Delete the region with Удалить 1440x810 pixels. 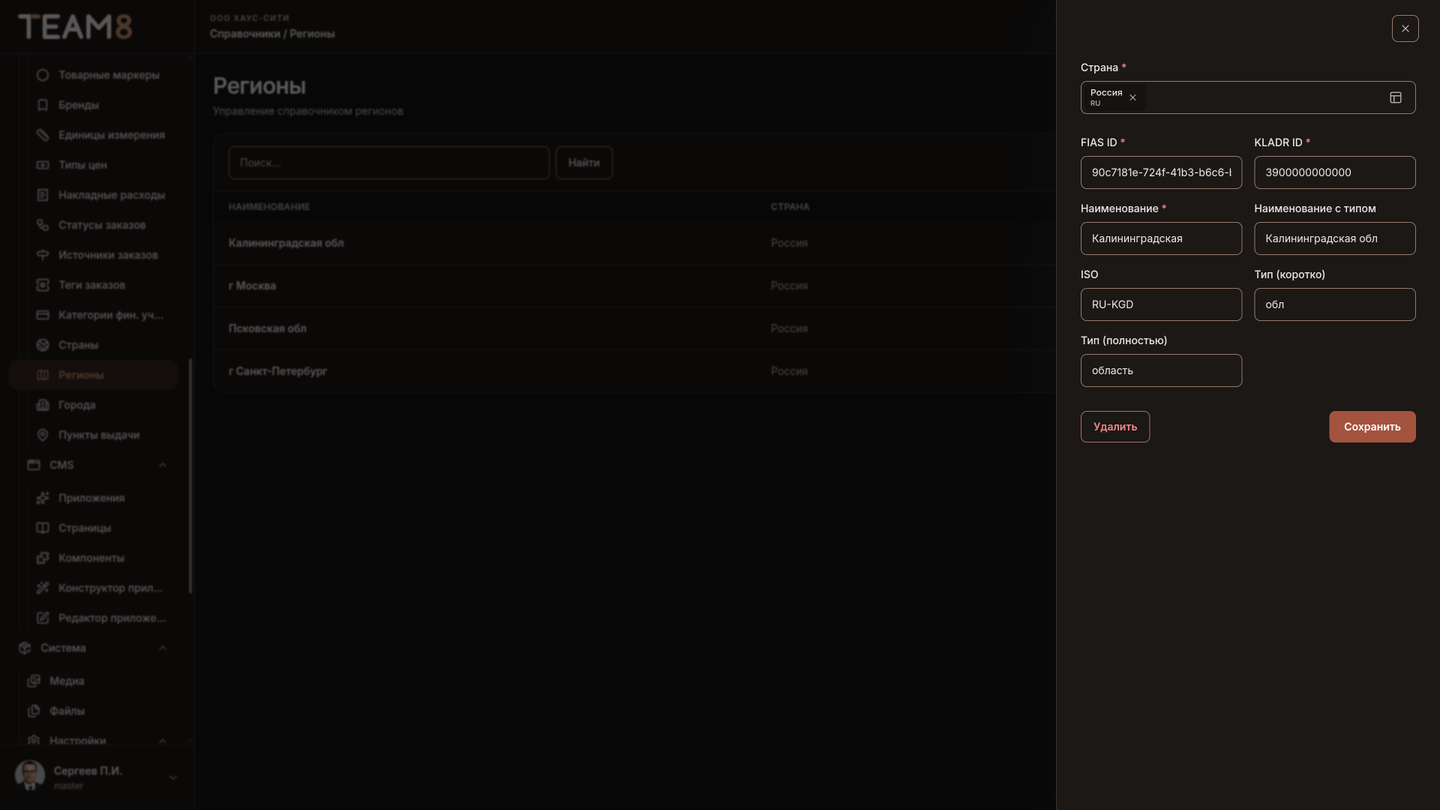[1115, 427]
